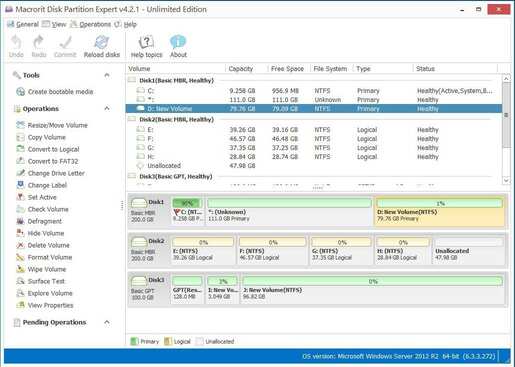Select GPT reserved 128.0 MB block
This screenshot has width=515, height=367.
[x=187, y=289]
